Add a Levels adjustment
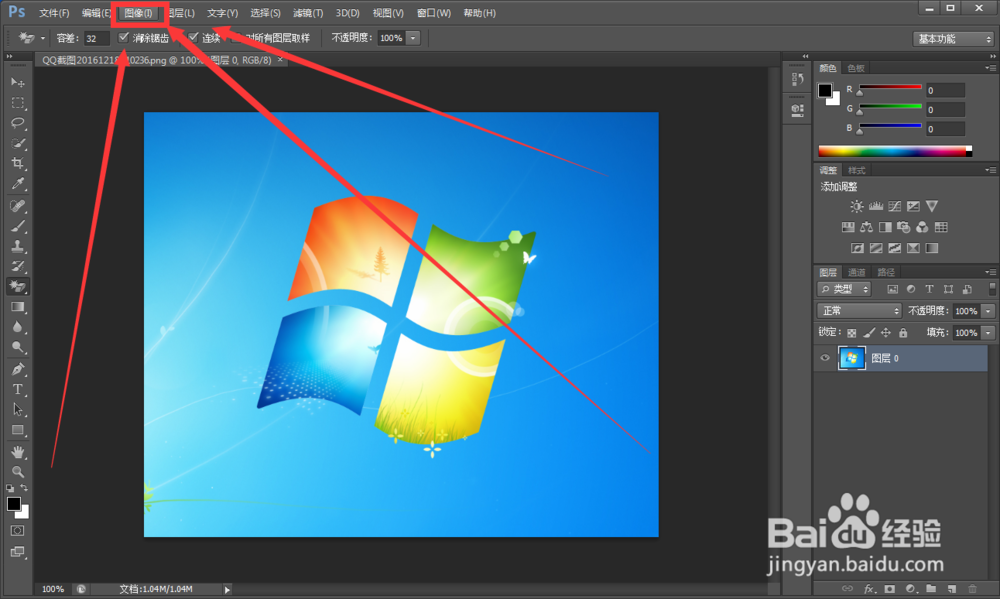 [876, 206]
